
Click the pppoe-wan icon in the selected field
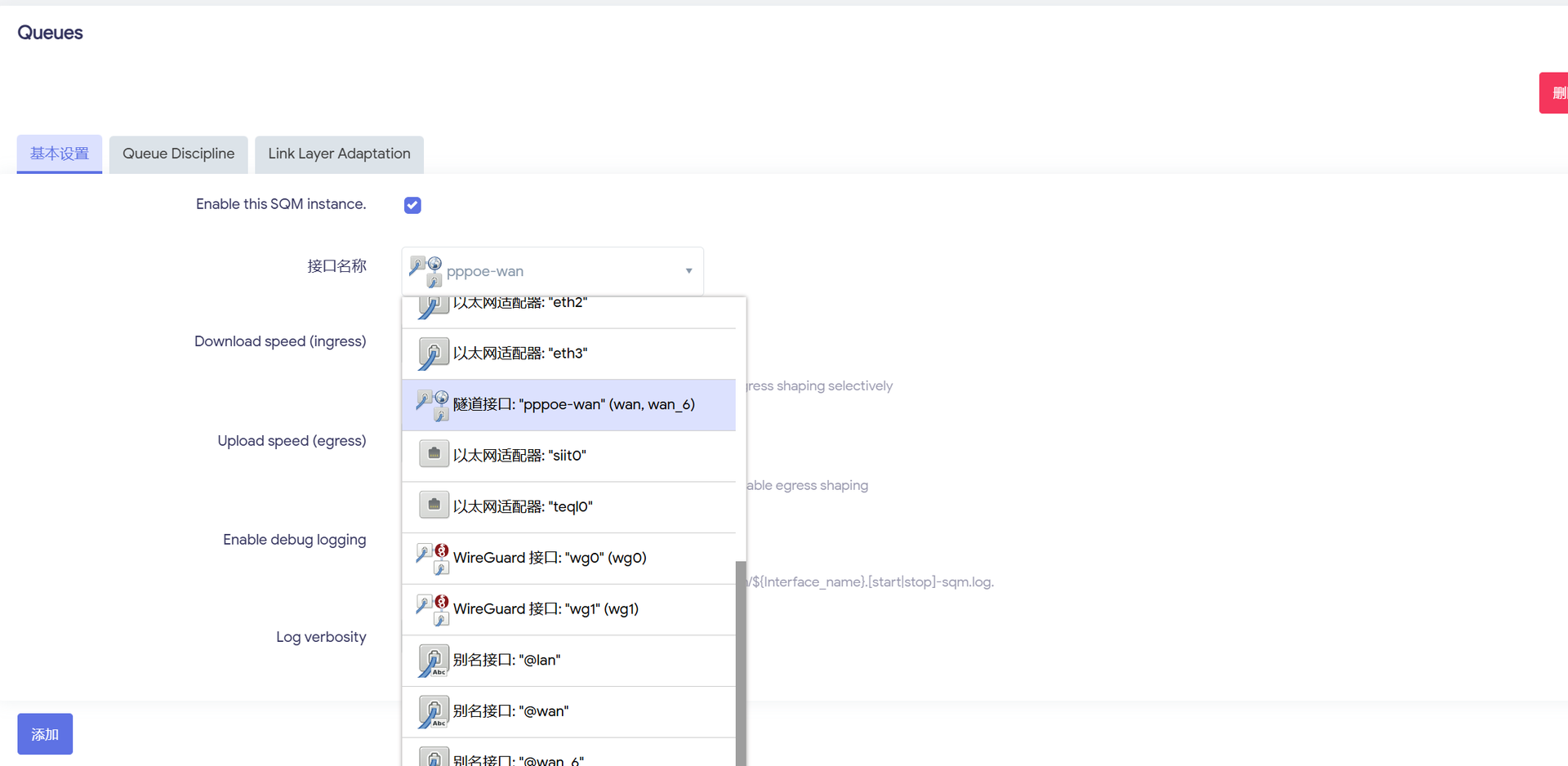425,271
